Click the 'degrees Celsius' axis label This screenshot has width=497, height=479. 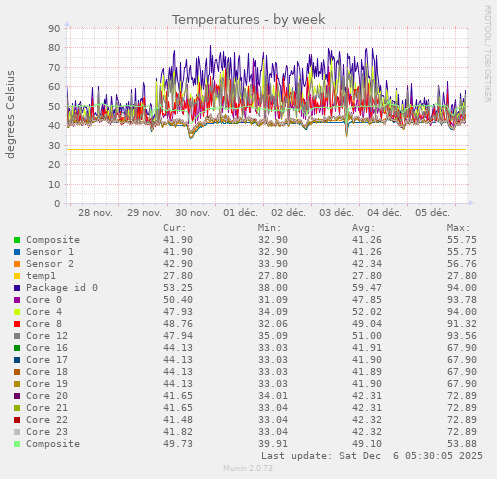[10, 114]
